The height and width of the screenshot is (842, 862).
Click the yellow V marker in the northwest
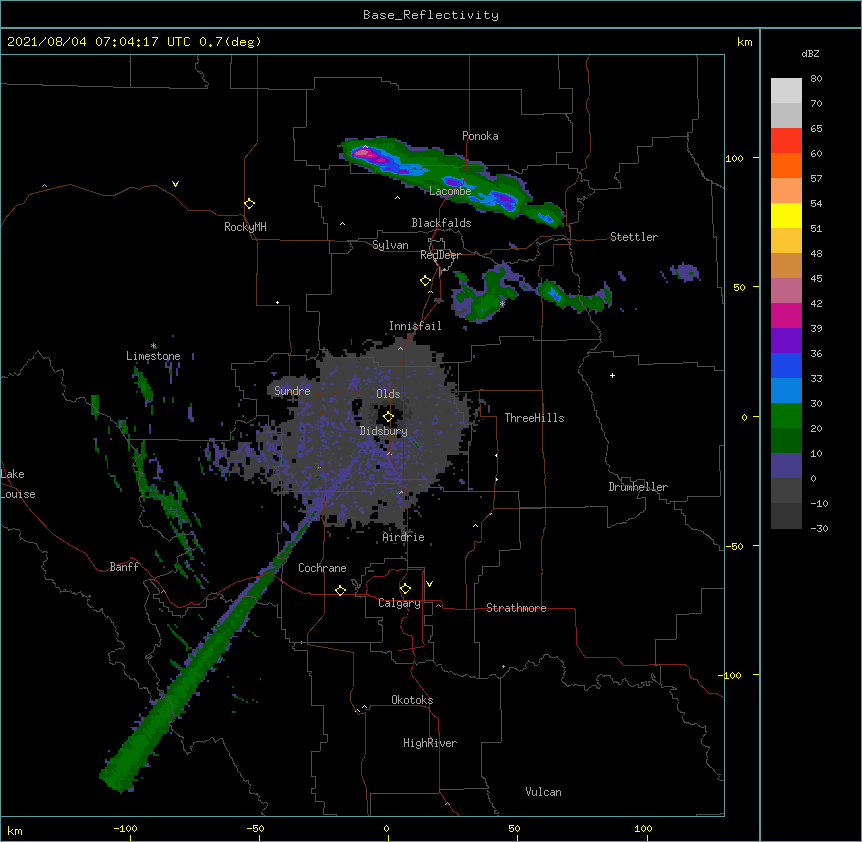point(175,184)
